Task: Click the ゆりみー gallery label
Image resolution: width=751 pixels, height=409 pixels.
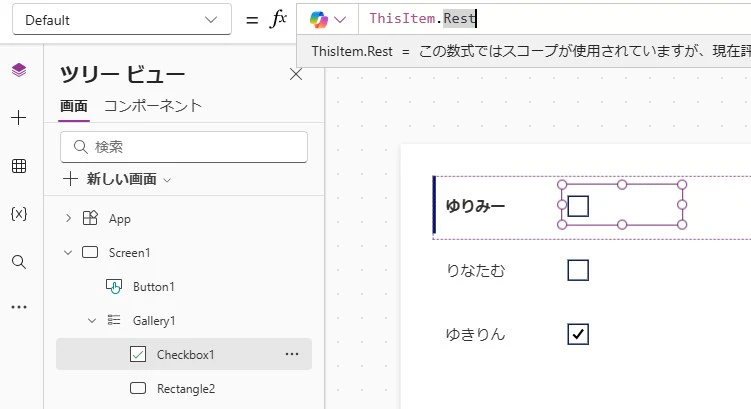Action: (x=476, y=206)
